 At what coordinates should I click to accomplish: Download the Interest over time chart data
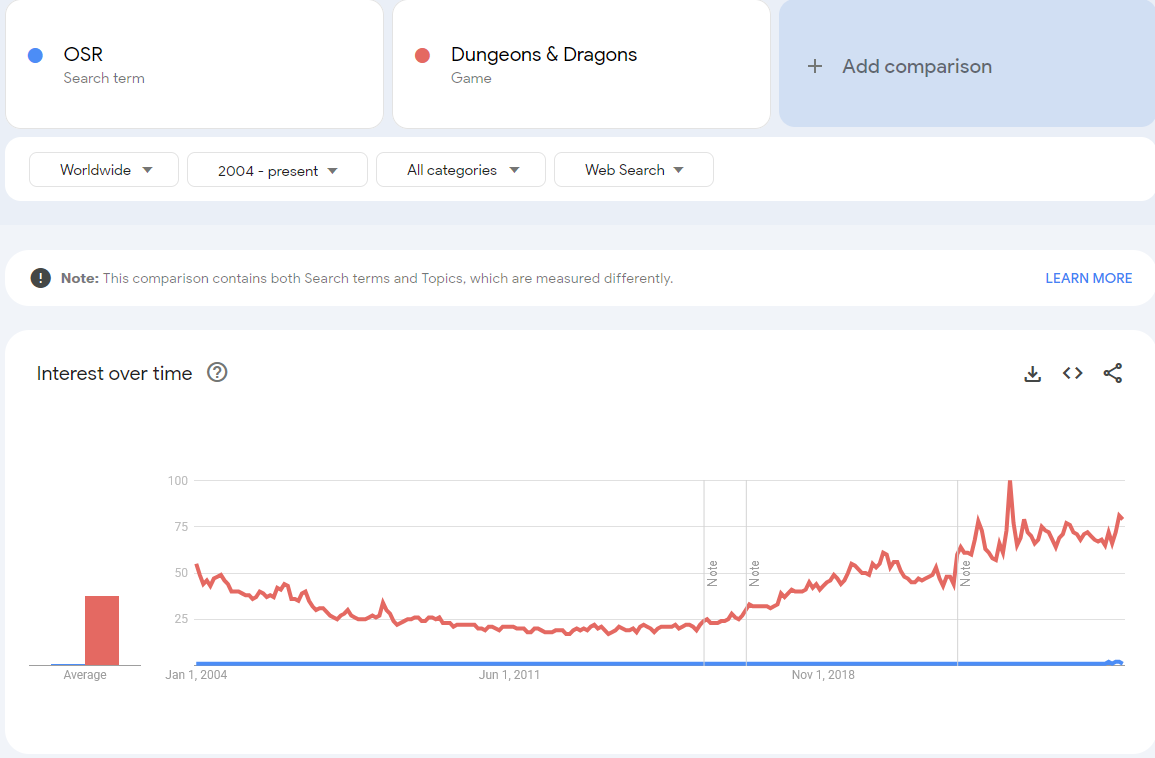(x=1033, y=374)
